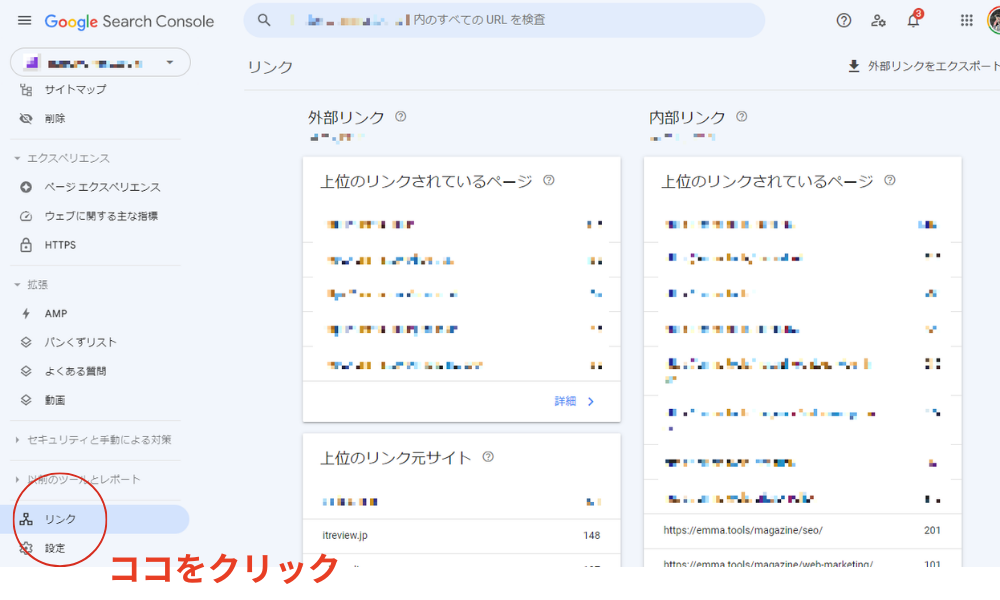Open the user management icon
The width and height of the screenshot is (1000, 600).
pos(878,20)
